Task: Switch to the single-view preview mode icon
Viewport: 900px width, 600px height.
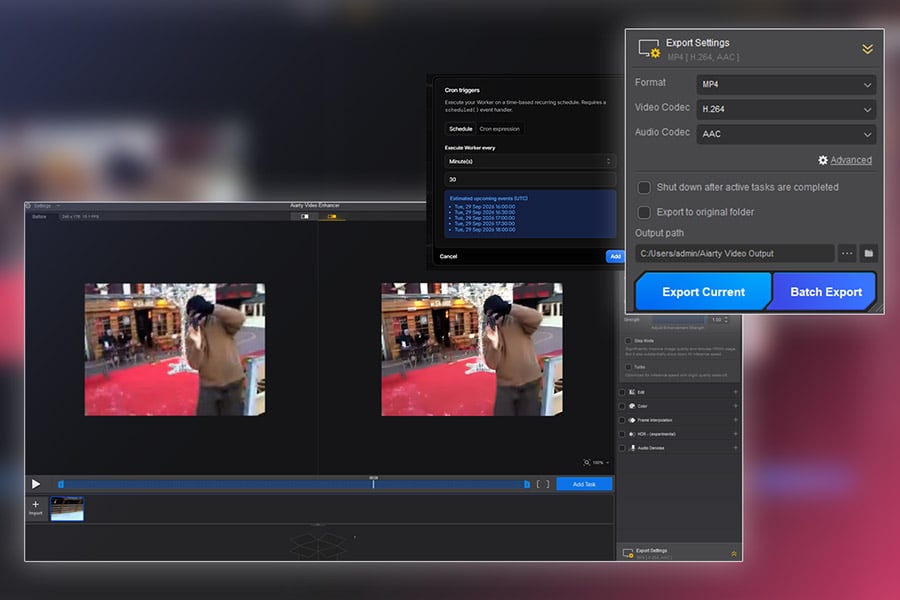Action: tap(305, 216)
